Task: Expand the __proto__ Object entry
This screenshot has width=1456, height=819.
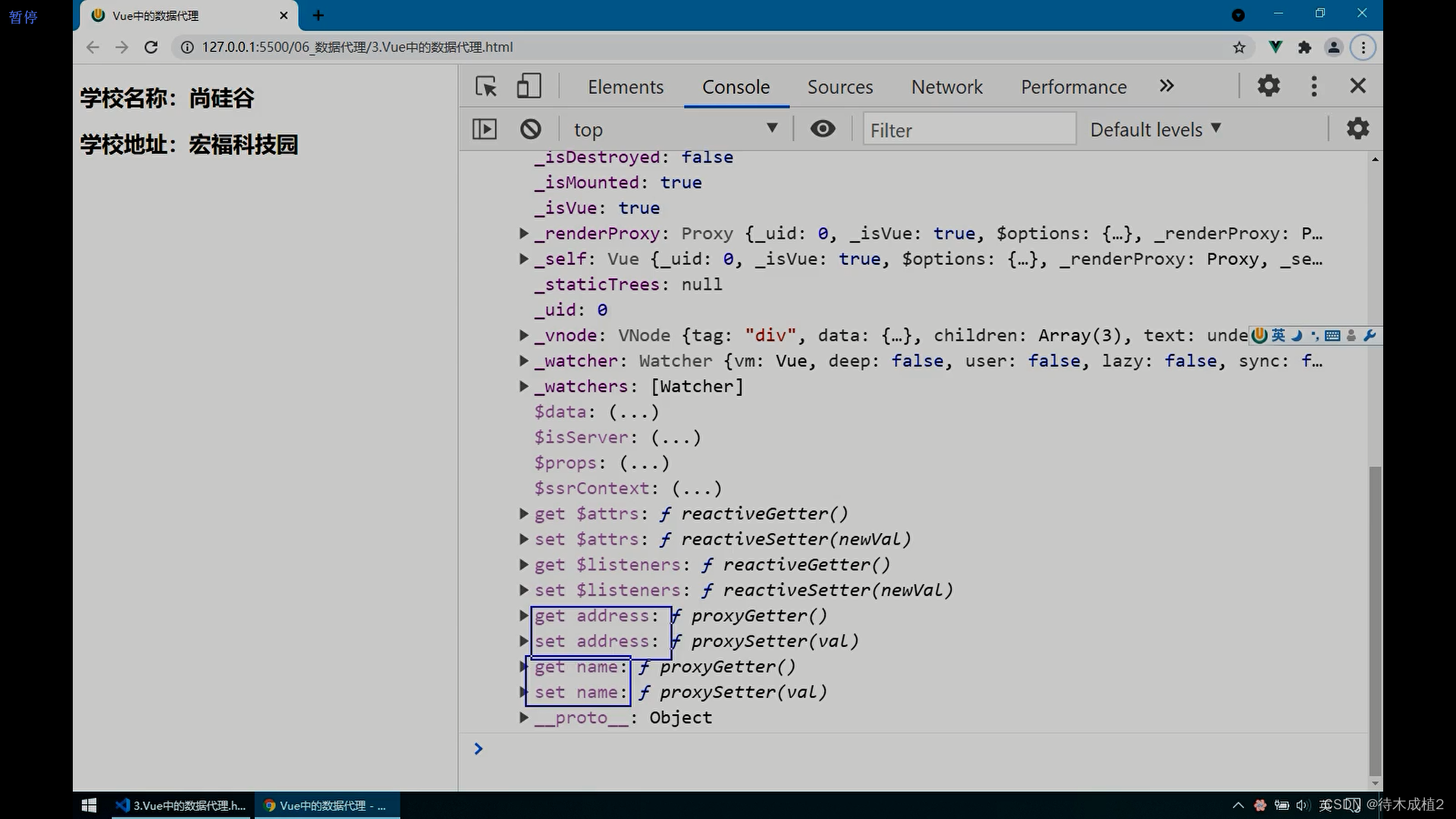Action: click(x=523, y=717)
